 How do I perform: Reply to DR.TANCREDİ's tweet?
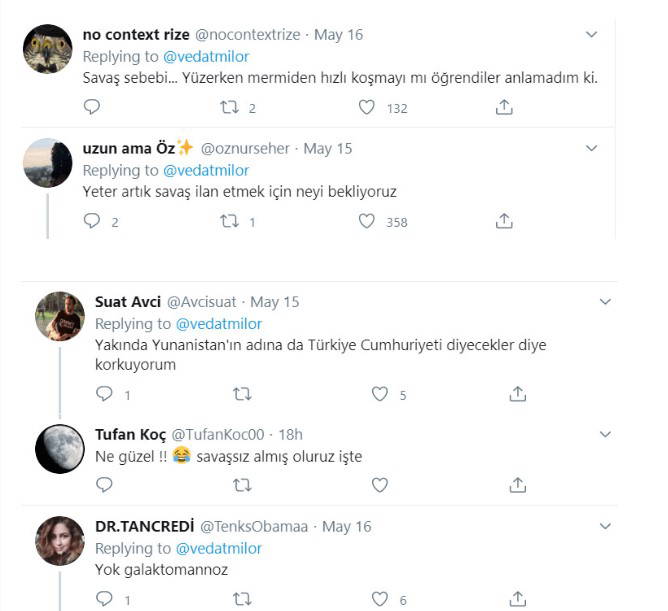point(104,599)
